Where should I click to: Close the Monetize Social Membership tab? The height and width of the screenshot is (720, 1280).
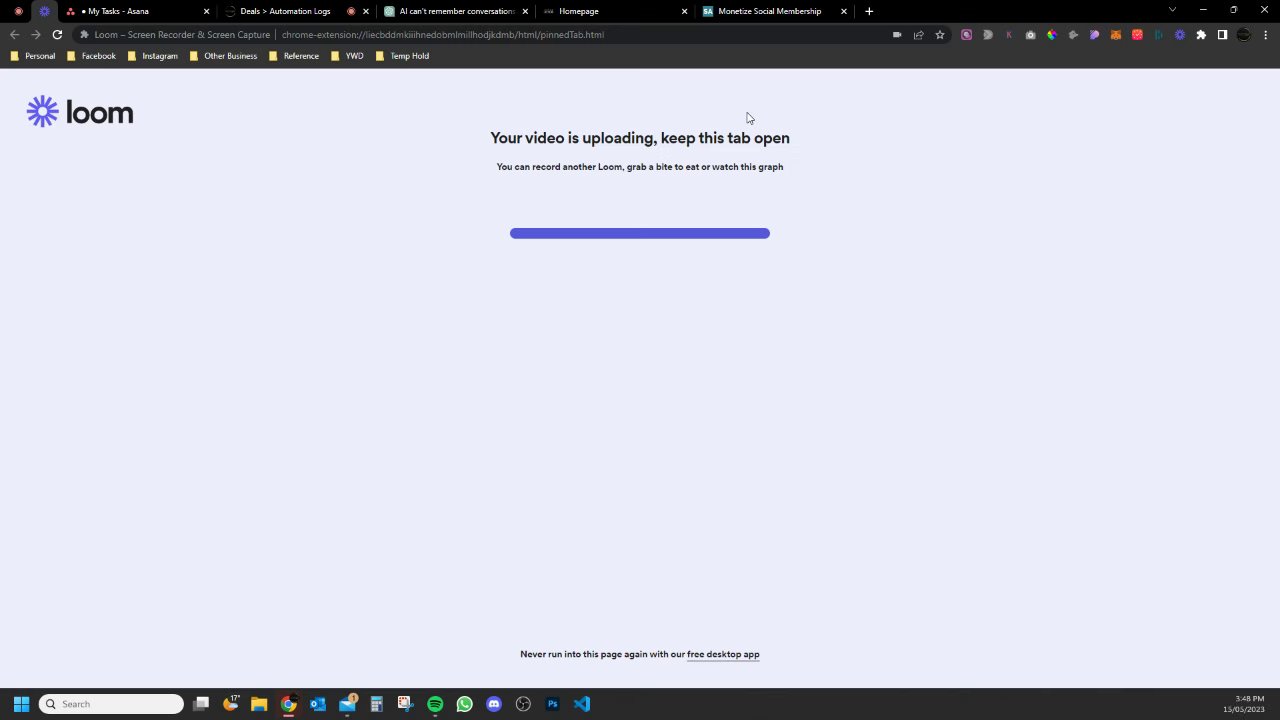844,11
